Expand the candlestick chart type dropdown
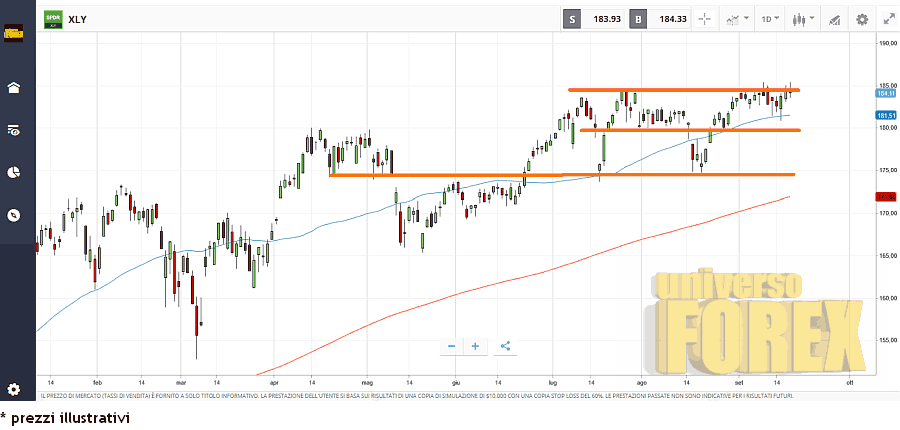Screen dimensions: 900x430 pyautogui.click(x=802, y=19)
